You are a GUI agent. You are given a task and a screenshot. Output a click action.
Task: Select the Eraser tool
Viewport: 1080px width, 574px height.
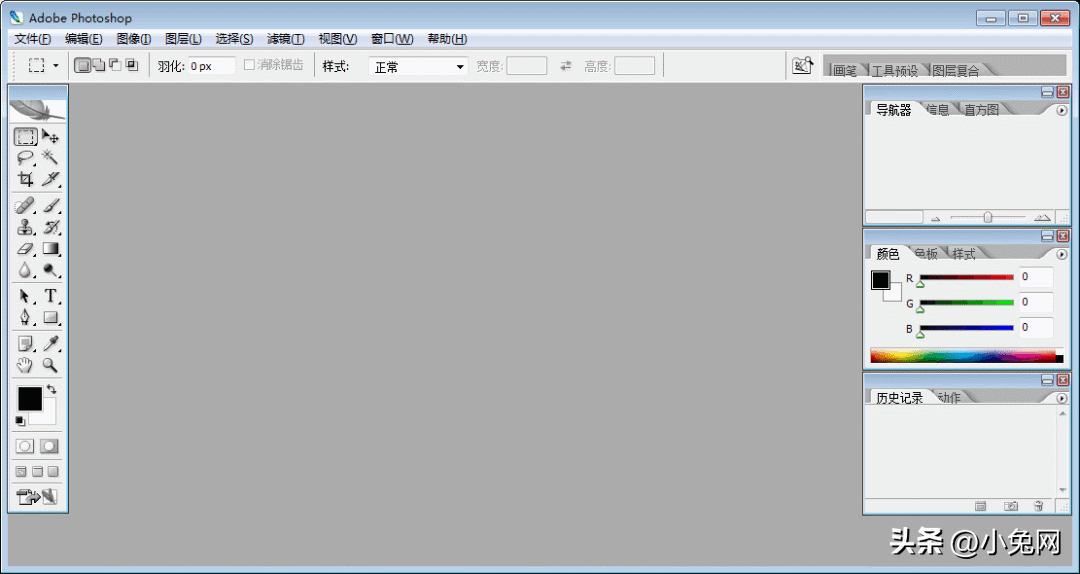[x=25, y=248]
